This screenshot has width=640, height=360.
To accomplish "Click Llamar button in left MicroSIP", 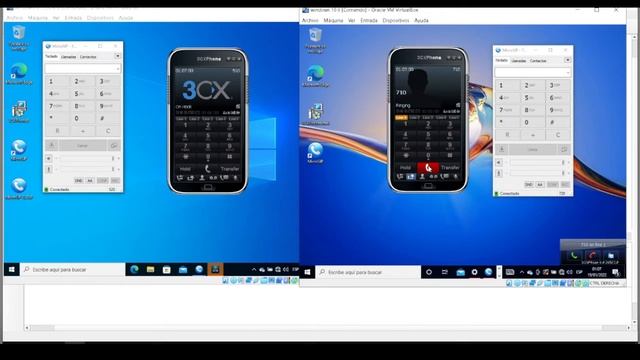I will click(x=82, y=145).
